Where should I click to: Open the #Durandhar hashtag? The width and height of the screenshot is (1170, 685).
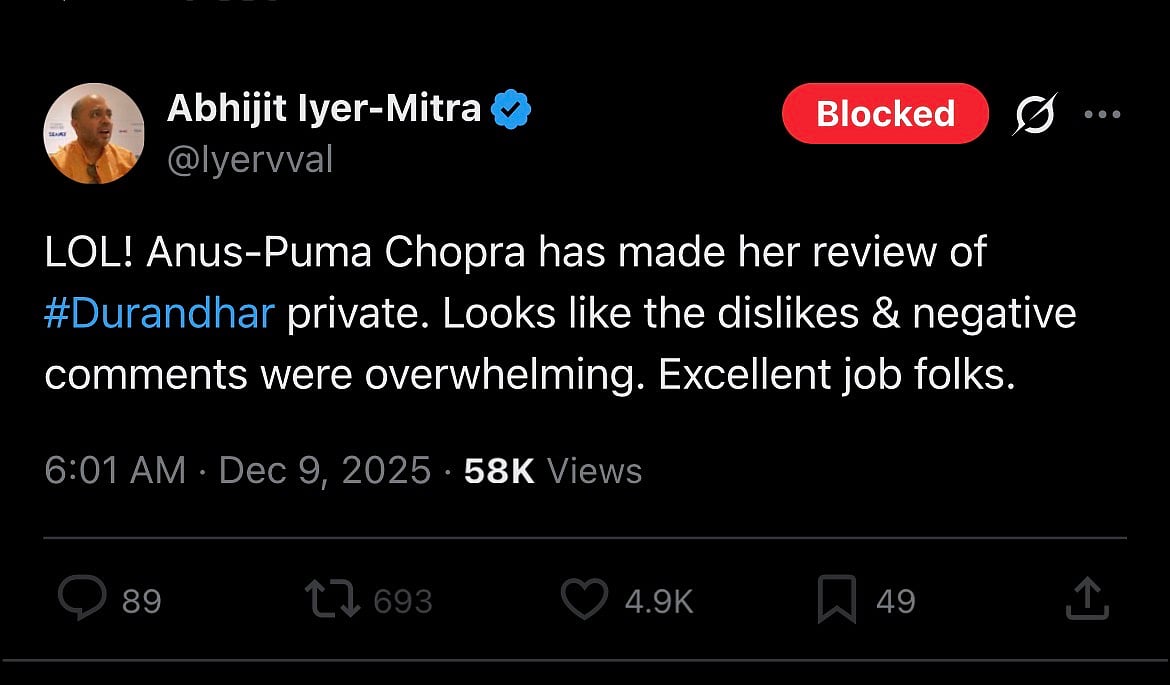coord(160,314)
